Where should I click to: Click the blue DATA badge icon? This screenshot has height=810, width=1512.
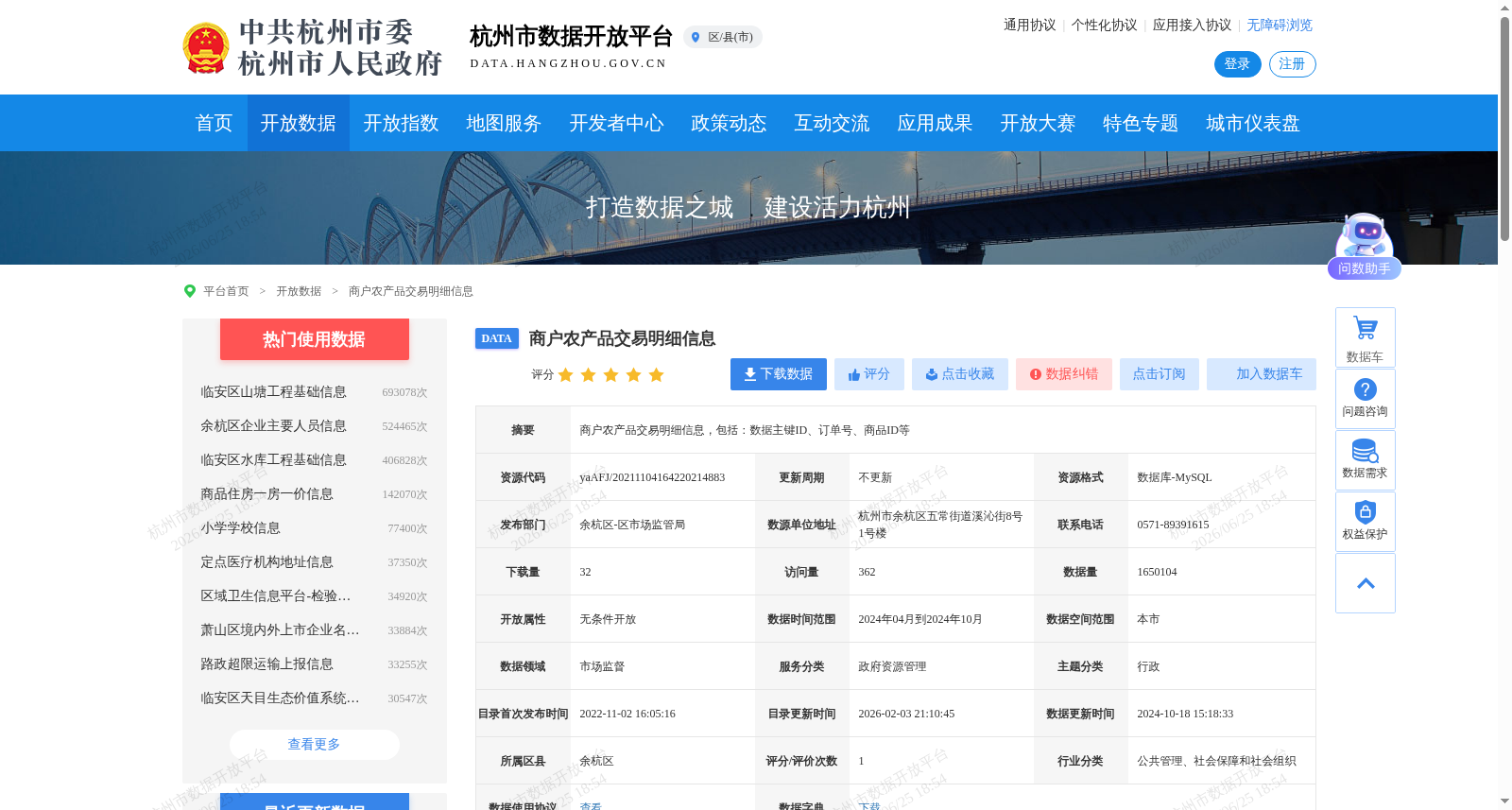(497, 338)
